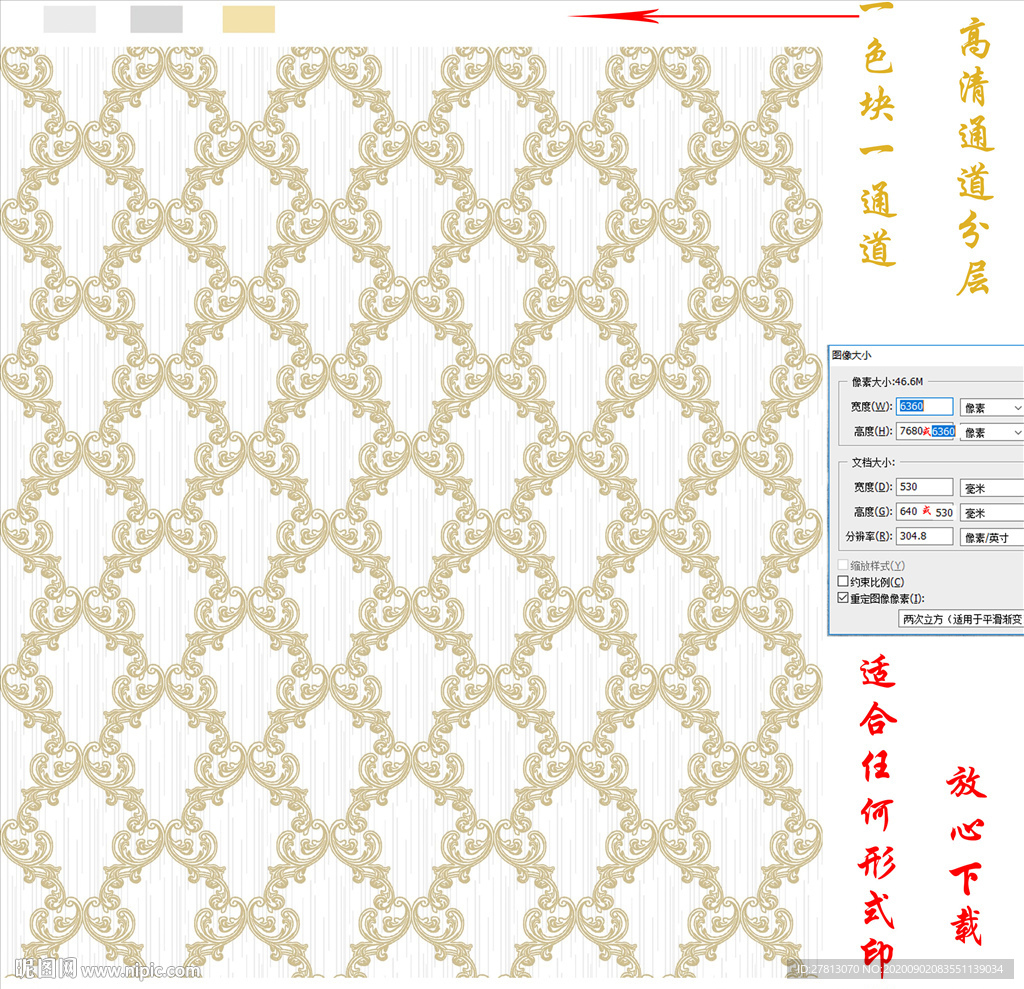Open the 像素/英寸 resolution unit dropdown
Image resolution: width=1024 pixels, height=989 pixels.
[x=991, y=538]
